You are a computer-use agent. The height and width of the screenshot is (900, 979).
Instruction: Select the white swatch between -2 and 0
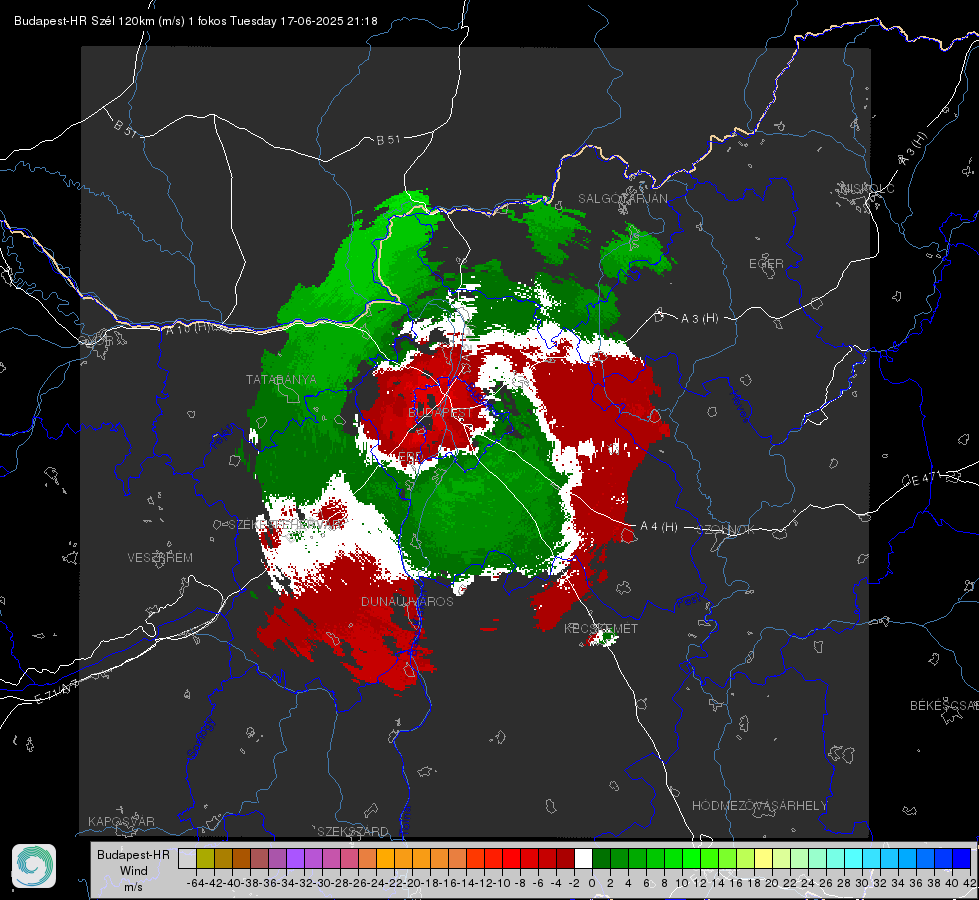(583, 858)
